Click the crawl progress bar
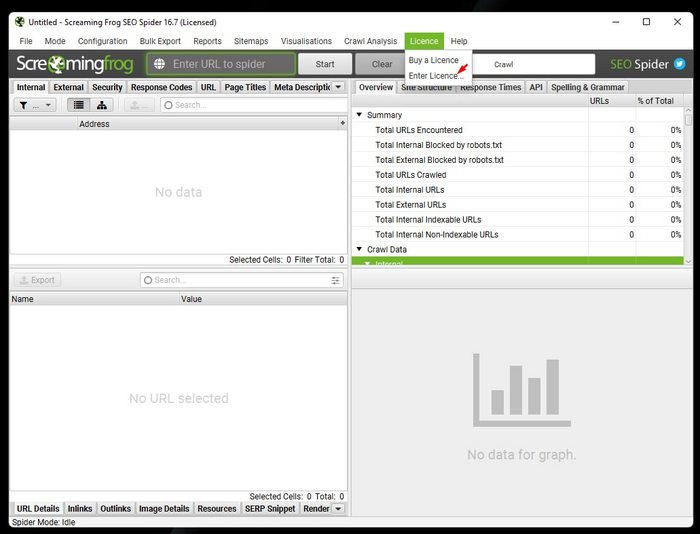 click(x=533, y=64)
